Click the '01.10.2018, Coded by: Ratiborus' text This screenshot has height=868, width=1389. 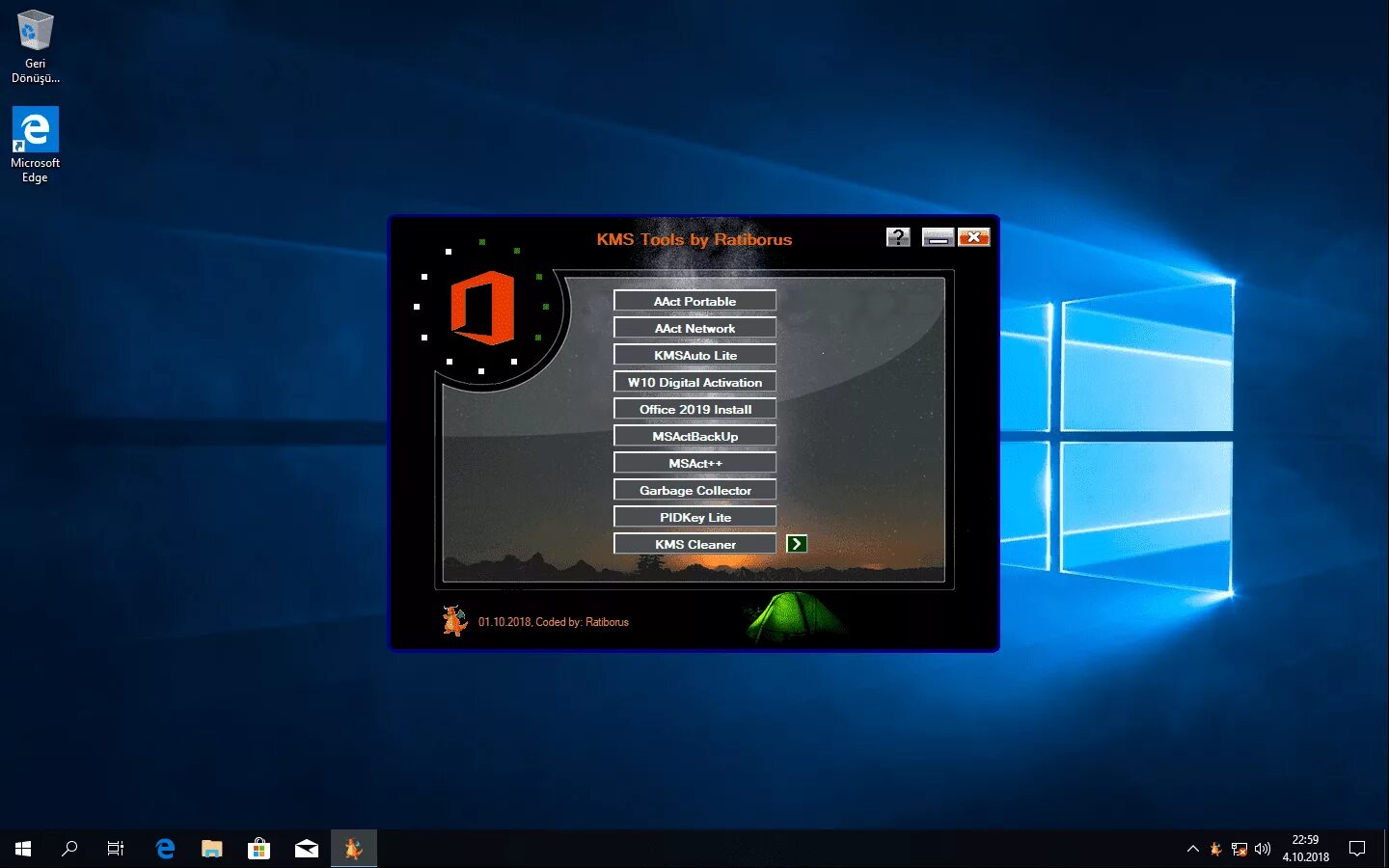pyautogui.click(x=554, y=622)
